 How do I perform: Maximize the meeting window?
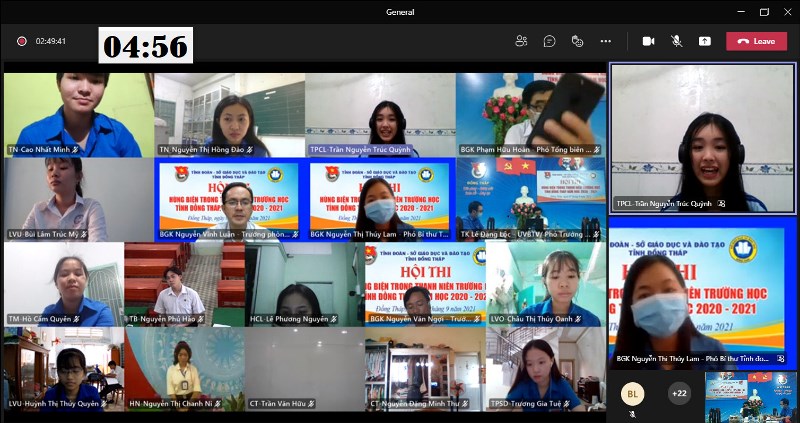coord(764,12)
